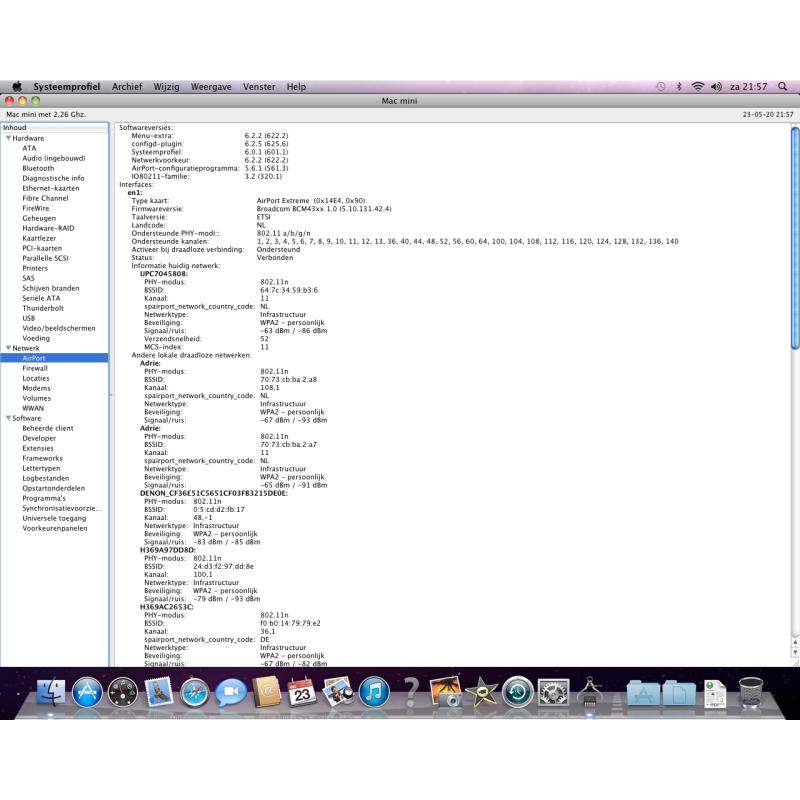Open the Wijzig menu
800x800 pixels.
pos(166,87)
